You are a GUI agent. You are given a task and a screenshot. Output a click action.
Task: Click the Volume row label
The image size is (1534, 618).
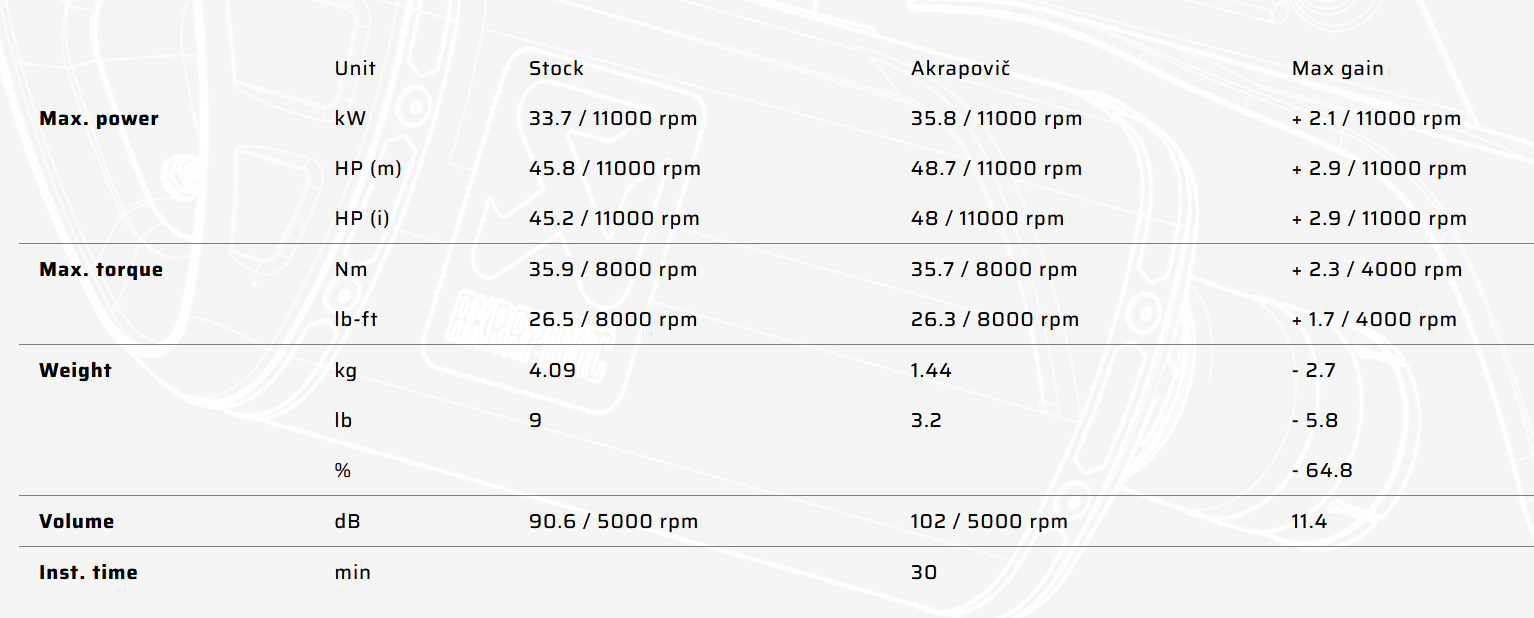point(76,522)
